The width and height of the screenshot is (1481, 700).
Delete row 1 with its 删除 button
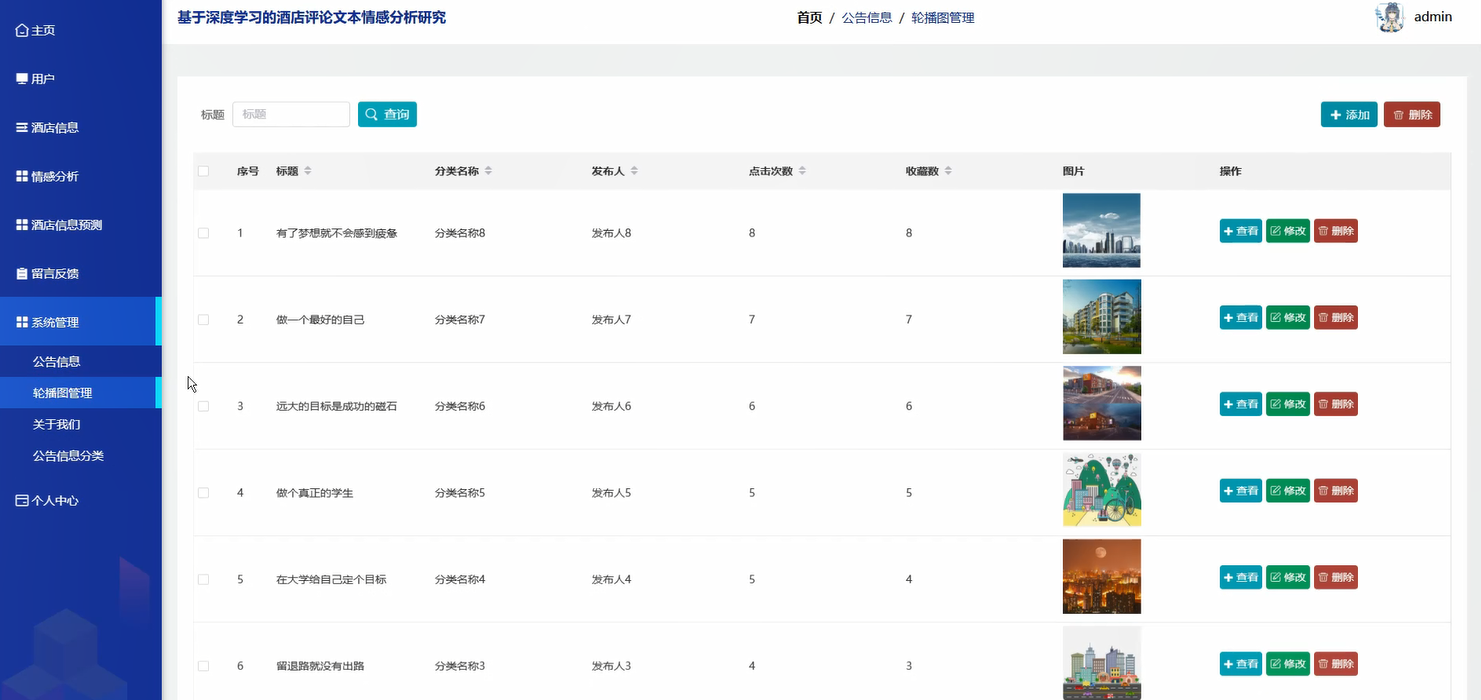pos(1336,231)
